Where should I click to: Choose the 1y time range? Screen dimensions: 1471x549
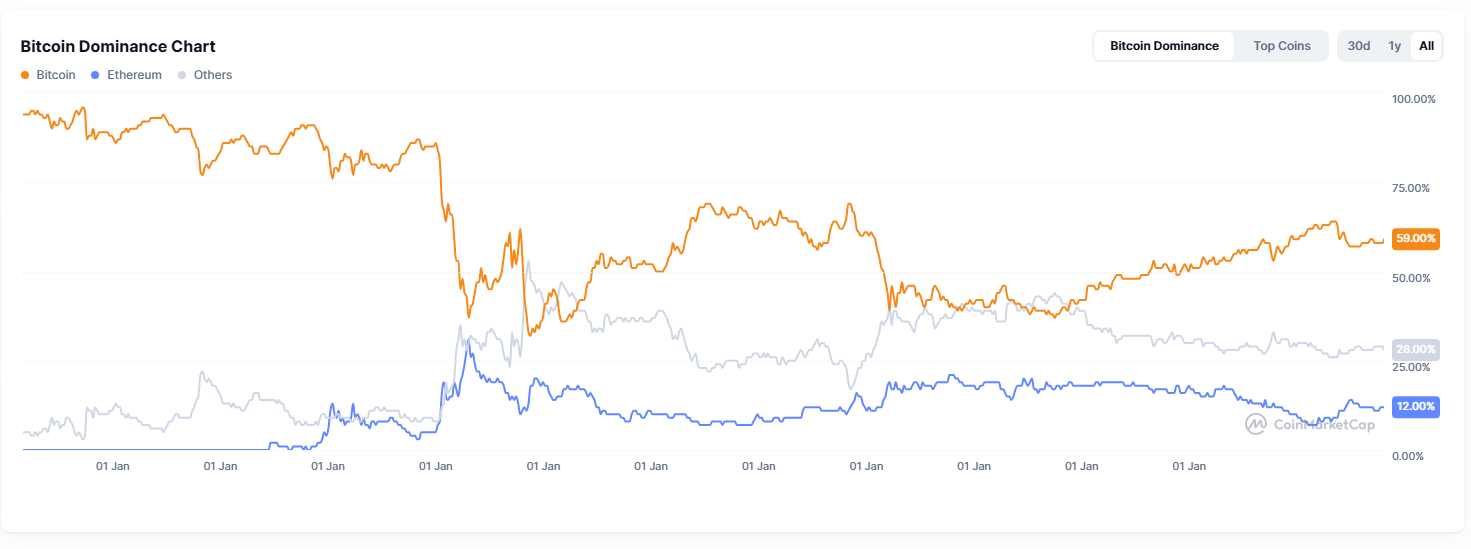click(1394, 46)
